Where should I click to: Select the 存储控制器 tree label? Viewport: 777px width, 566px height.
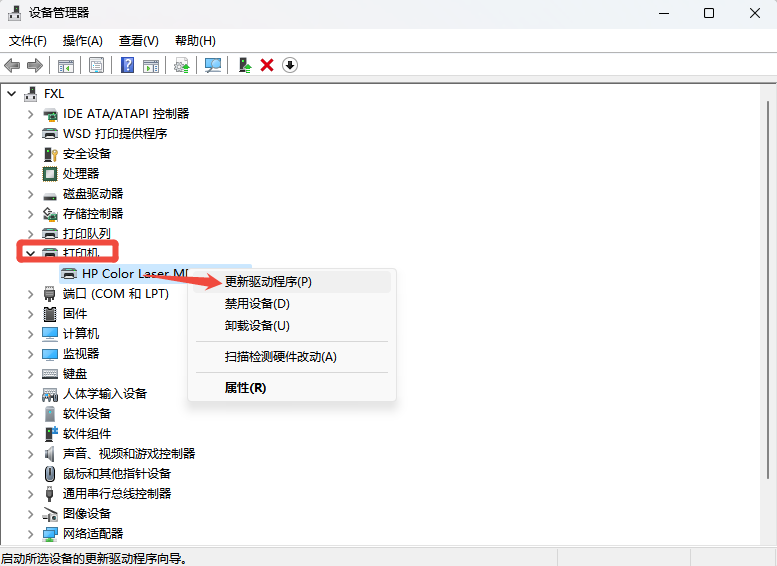pyautogui.click(x=93, y=214)
